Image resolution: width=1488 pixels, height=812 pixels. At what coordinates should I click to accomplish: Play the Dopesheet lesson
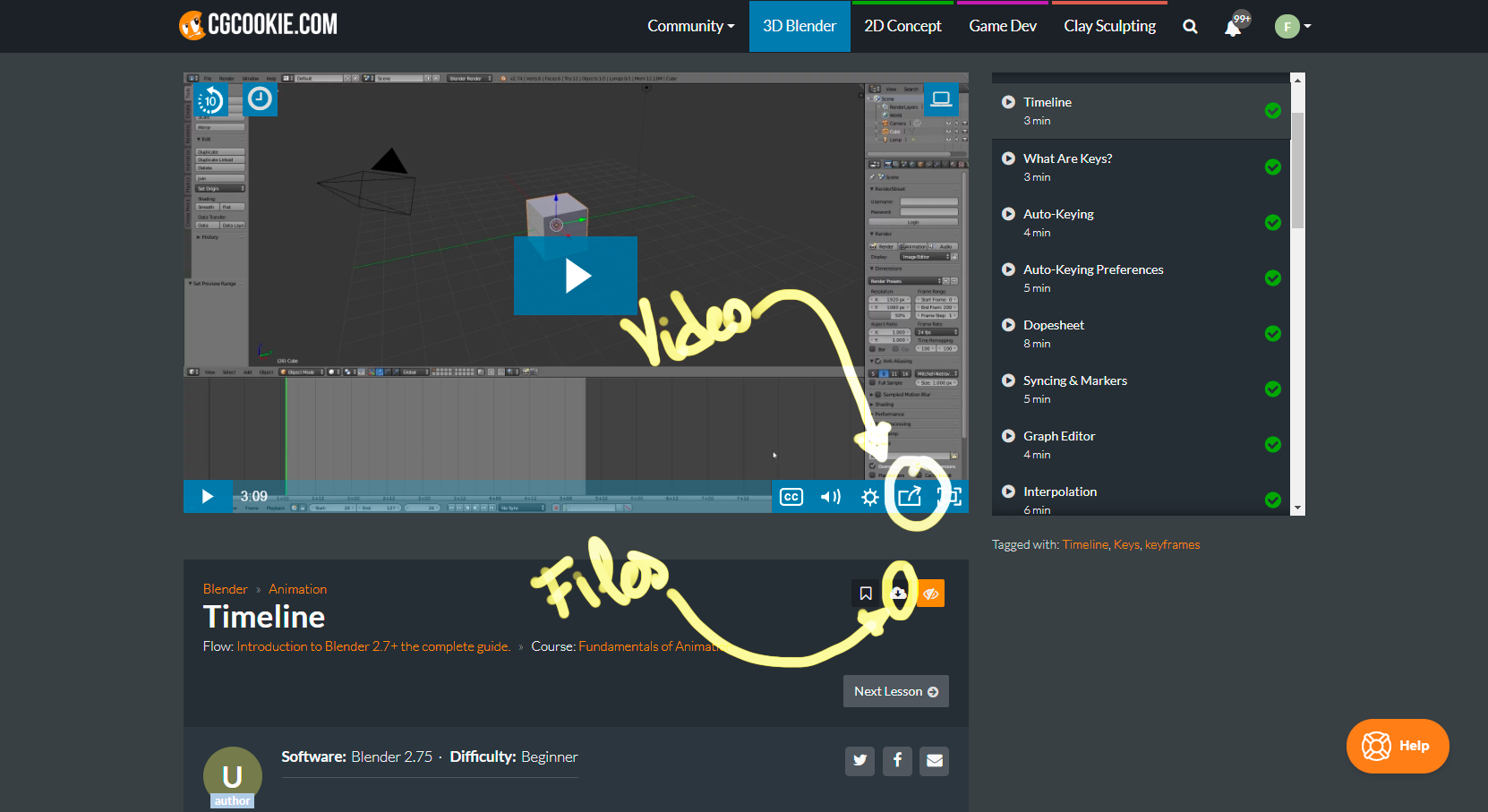[x=1008, y=325]
